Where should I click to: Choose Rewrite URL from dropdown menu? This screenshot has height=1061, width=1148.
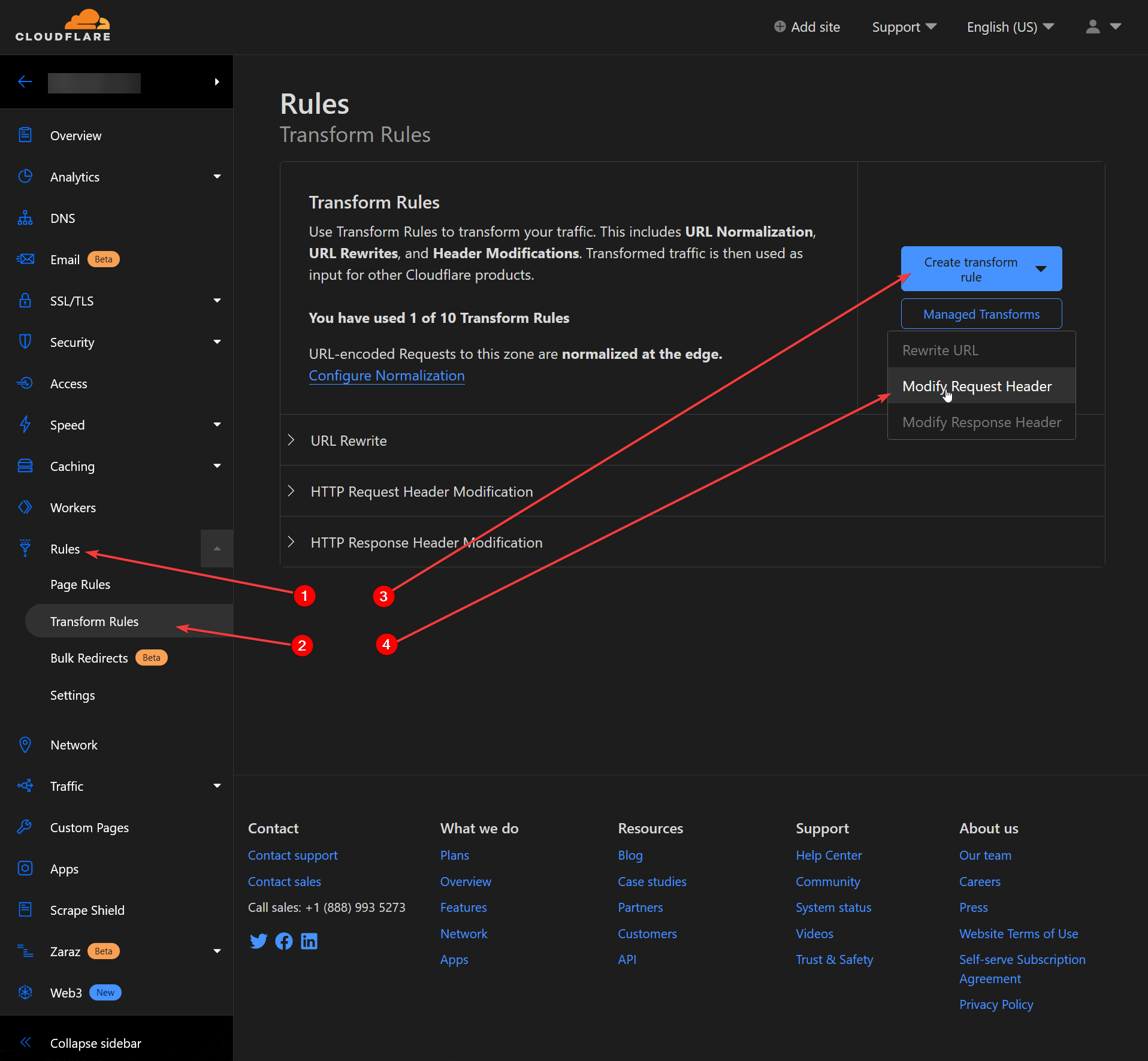click(x=940, y=350)
